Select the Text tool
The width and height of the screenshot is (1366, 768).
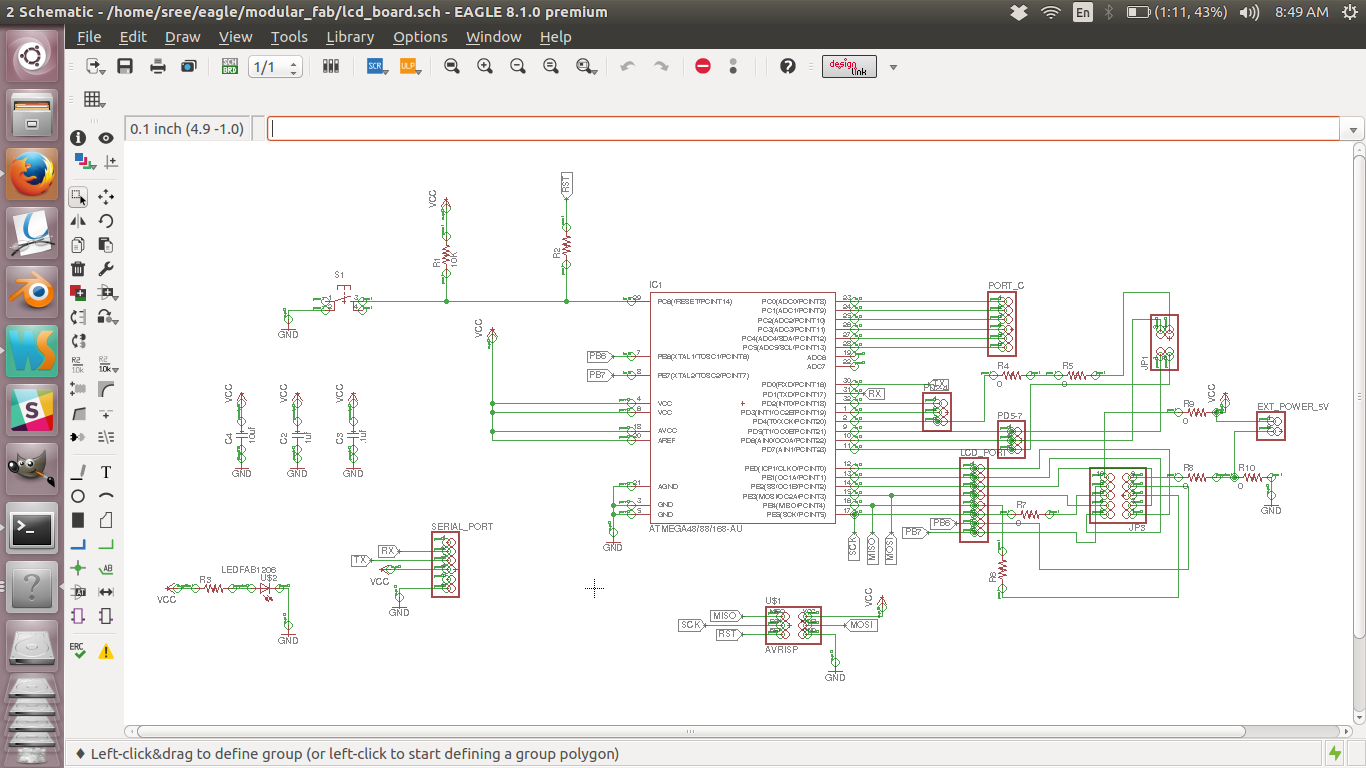[x=106, y=472]
